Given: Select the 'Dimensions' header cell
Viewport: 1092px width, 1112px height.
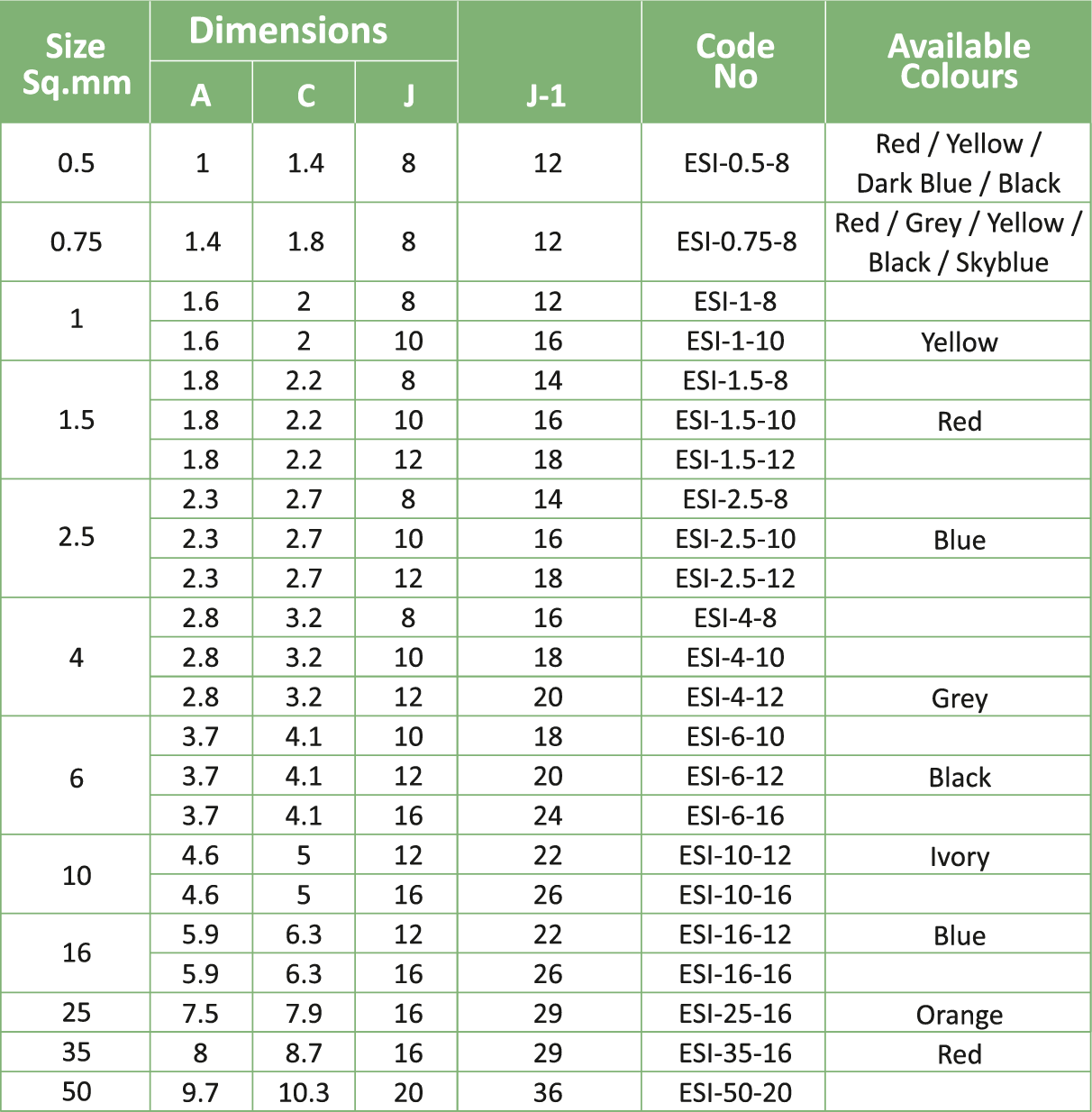Looking at the screenshot, I should click(x=288, y=31).
